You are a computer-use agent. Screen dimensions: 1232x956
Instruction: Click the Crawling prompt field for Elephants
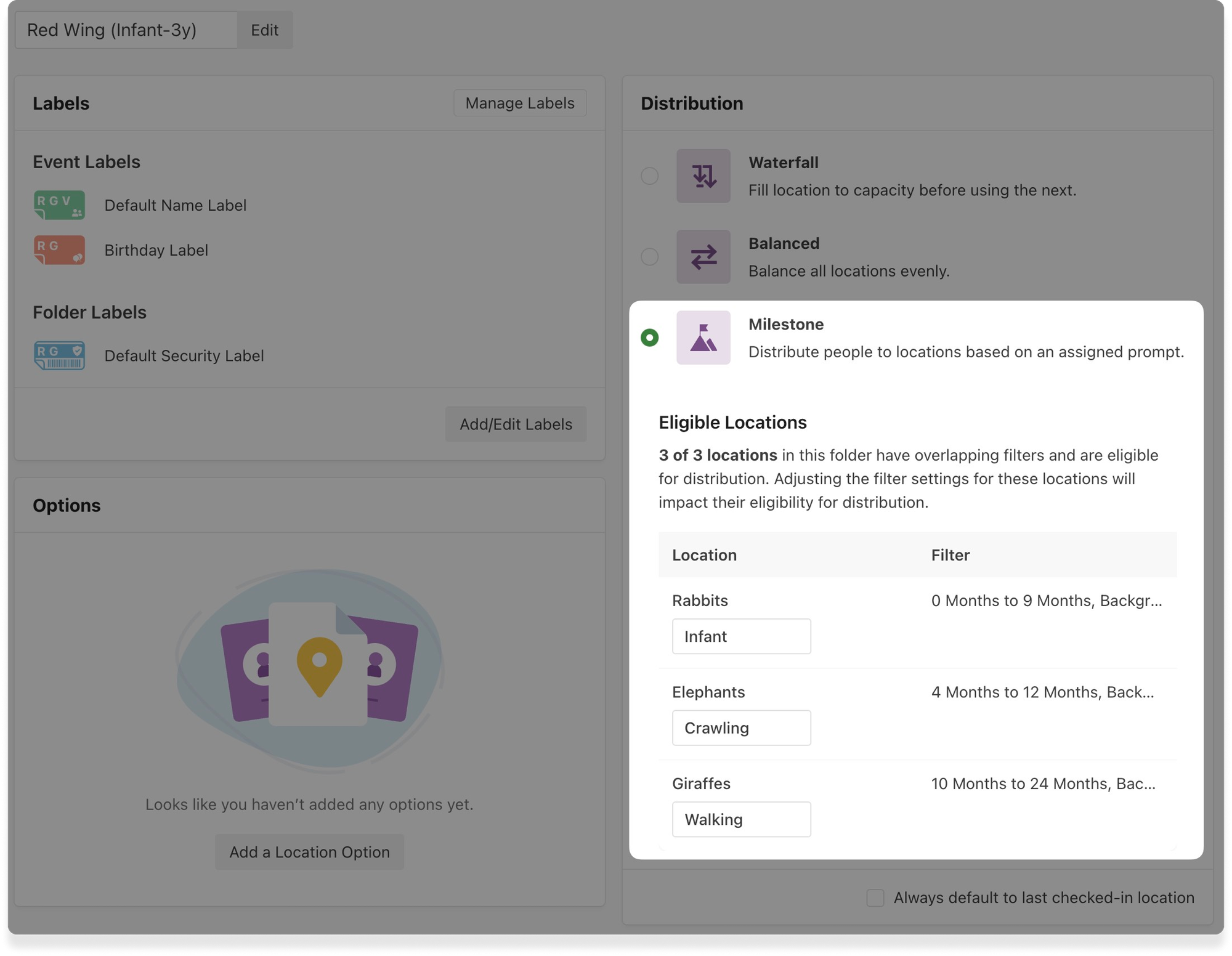click(x=741, y=728)
